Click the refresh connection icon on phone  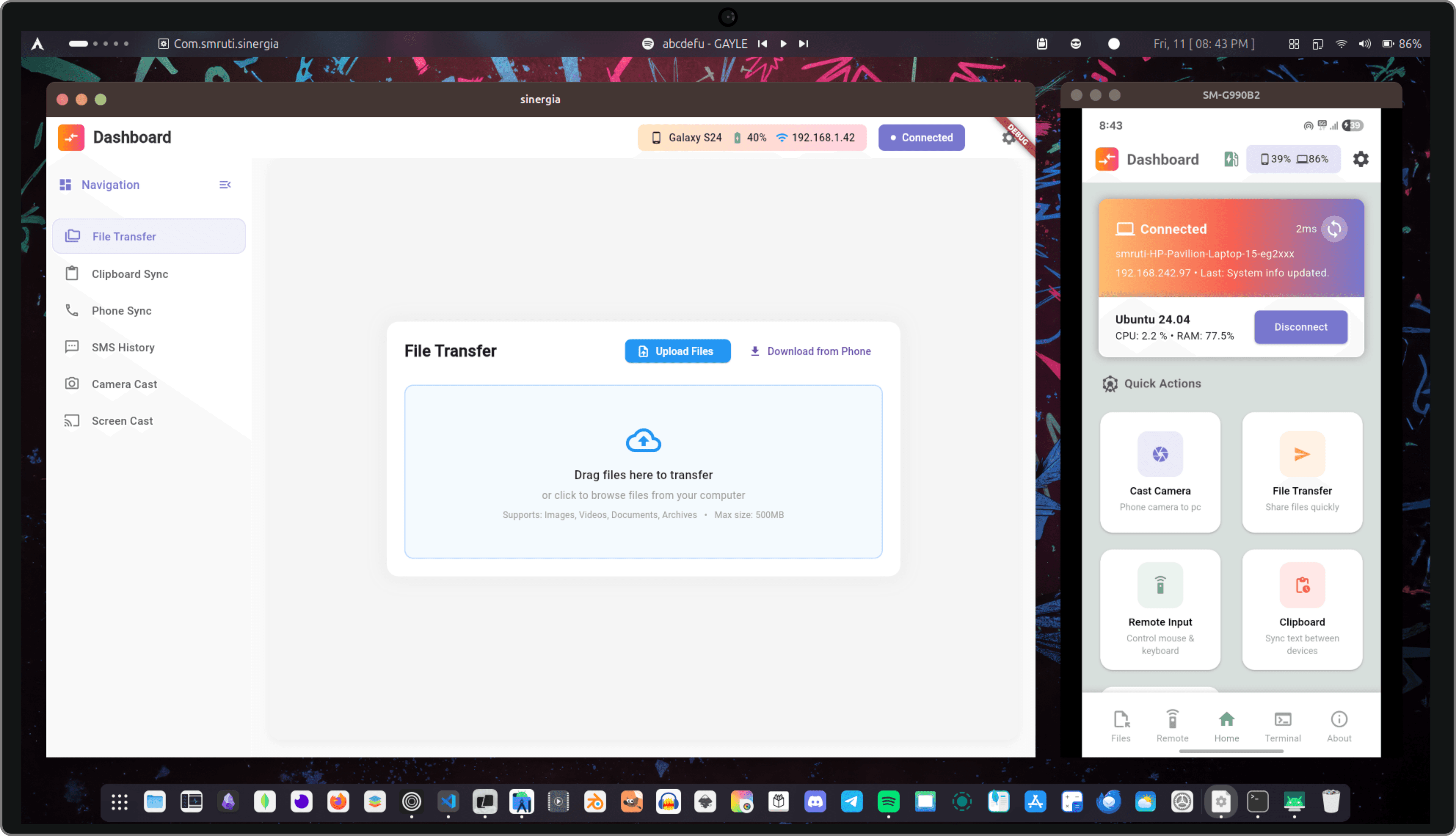coord(1334,229)
